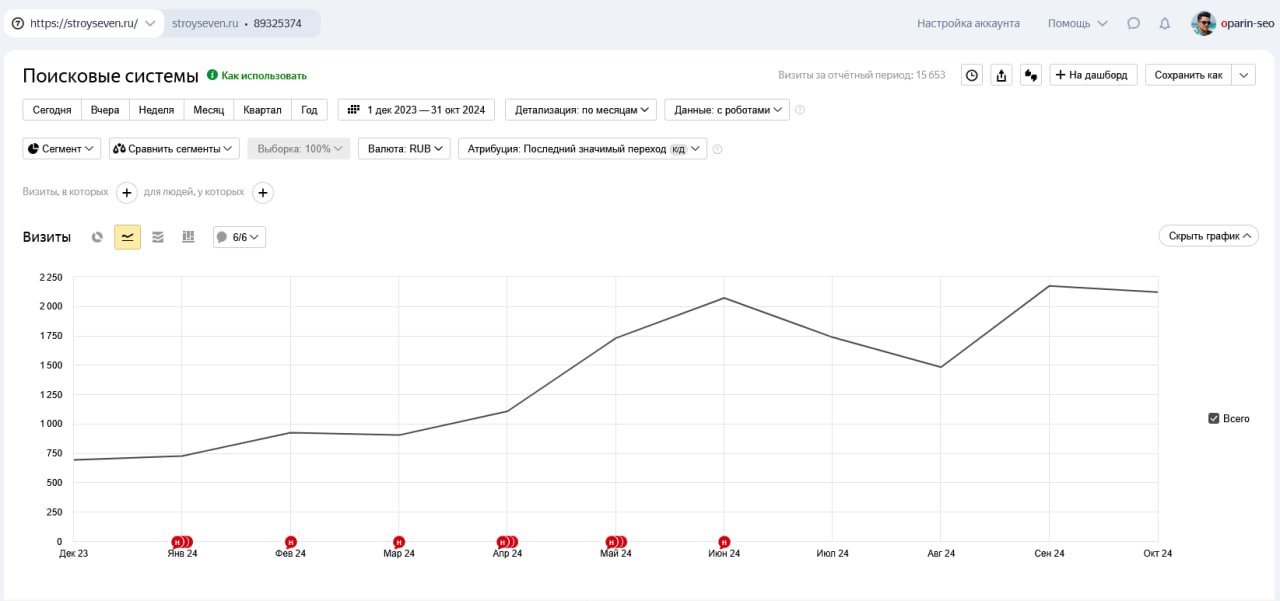Open the chat messages icon
This screenshot has width=1280, height=601.
coord(1133,23)
